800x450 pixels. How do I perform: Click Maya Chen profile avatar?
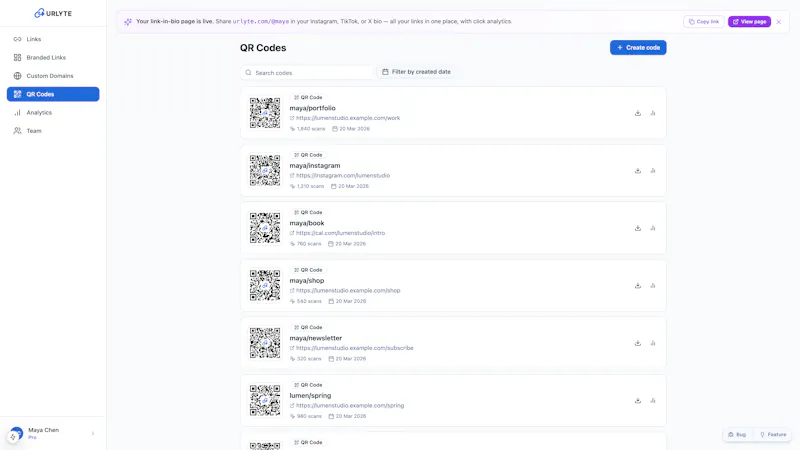(x=16, y=434)
